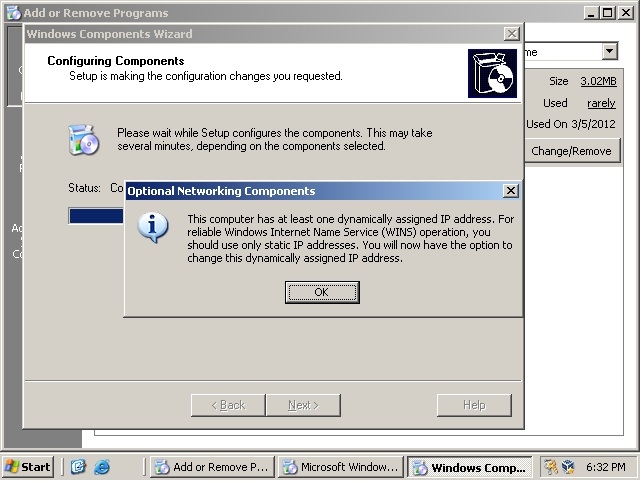Image resolution: width=643 pixels, height=484 pixels.
Task: Click the 6:32 PM clock
Action: click(606, 467)
